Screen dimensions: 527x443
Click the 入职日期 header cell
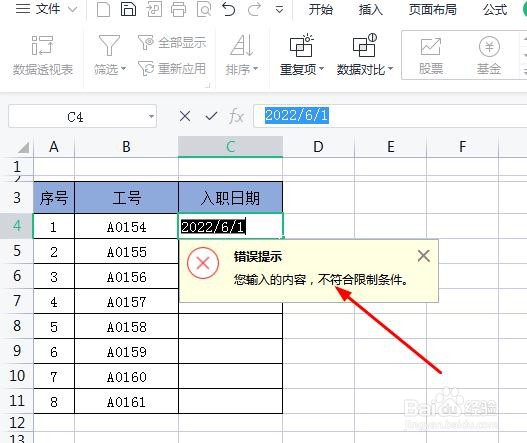tap(231, 198)
